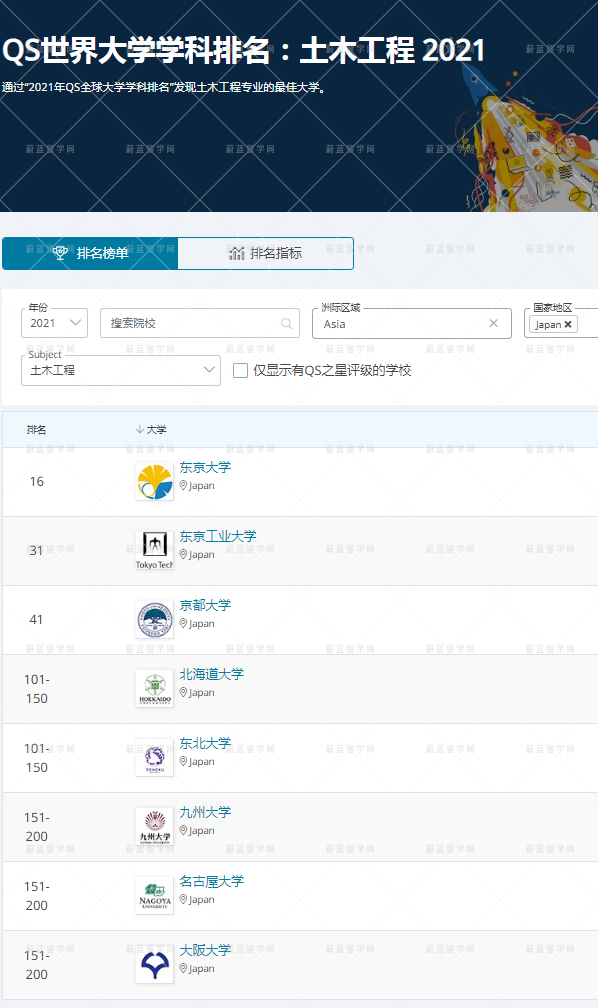Open the 北海道大学 link
This screenshot has height=1008, width=598.
coord(212,674)
